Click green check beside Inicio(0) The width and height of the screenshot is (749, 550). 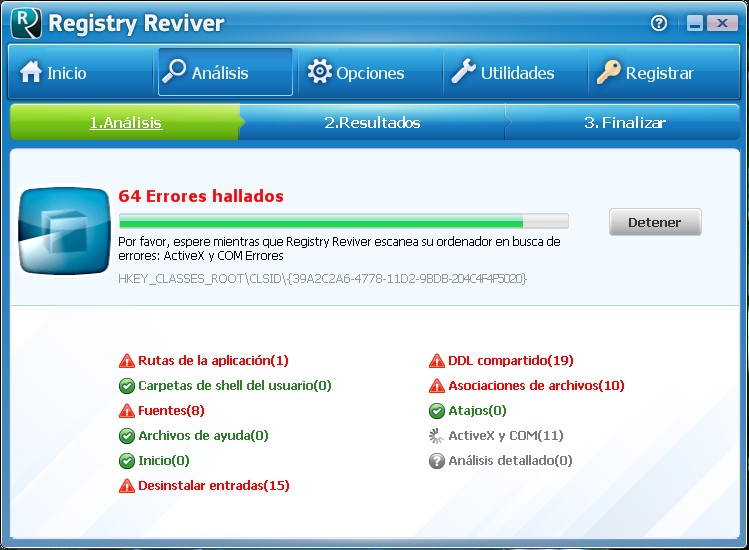[x=127, y=461]
